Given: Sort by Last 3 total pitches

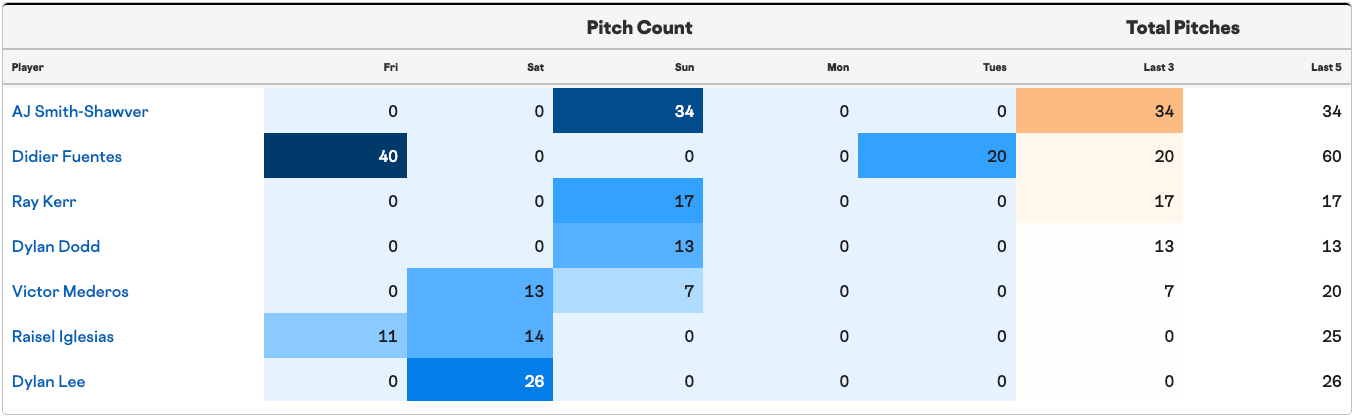Looking at the screenshot, I should pos(1158,68).
